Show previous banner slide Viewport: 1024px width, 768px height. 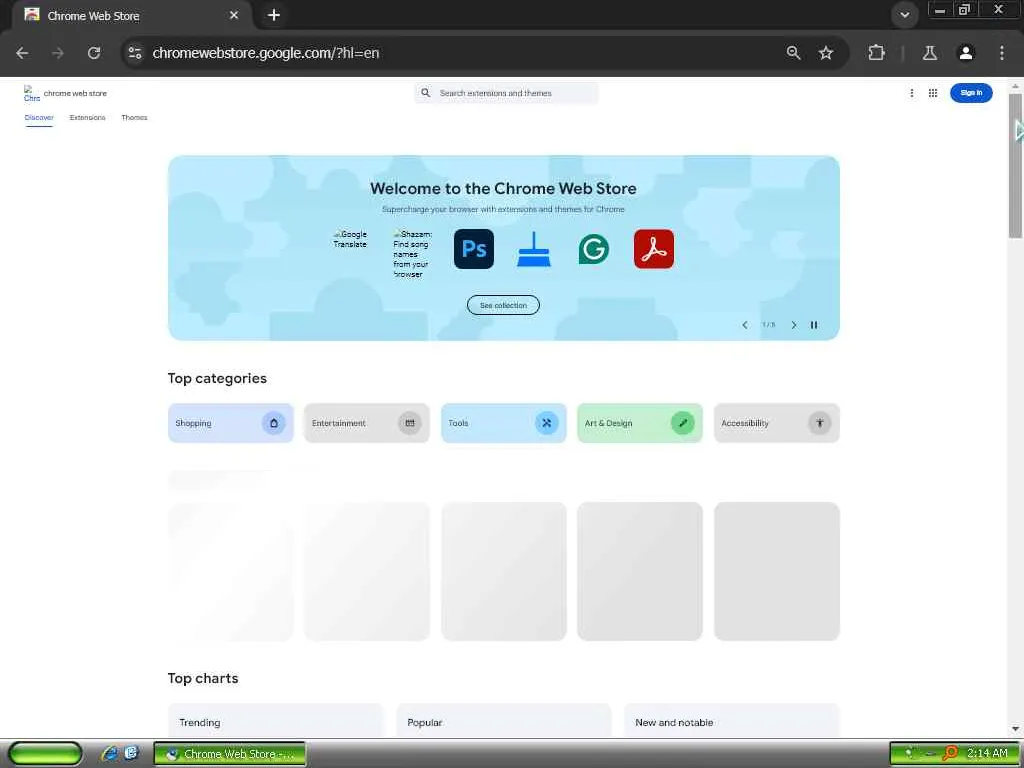(x=744, y=325)
